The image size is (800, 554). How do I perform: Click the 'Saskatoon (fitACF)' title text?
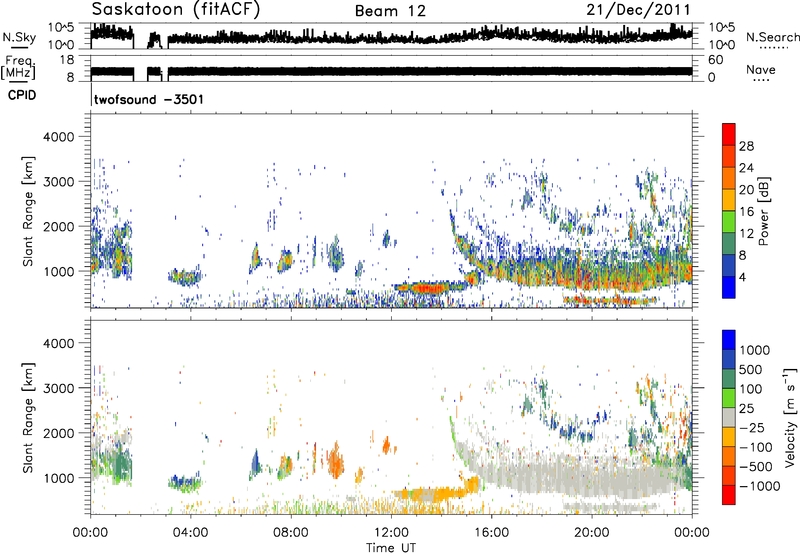(x=176, y=10)
